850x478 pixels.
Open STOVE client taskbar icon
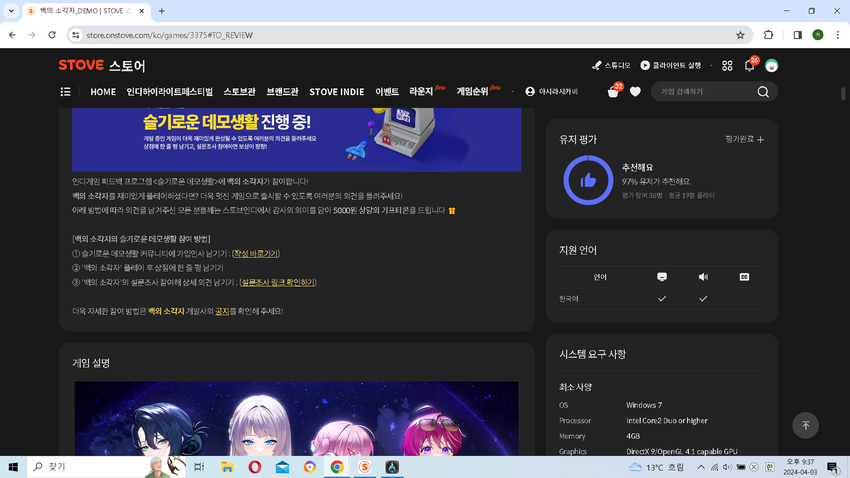coord(365,467)
